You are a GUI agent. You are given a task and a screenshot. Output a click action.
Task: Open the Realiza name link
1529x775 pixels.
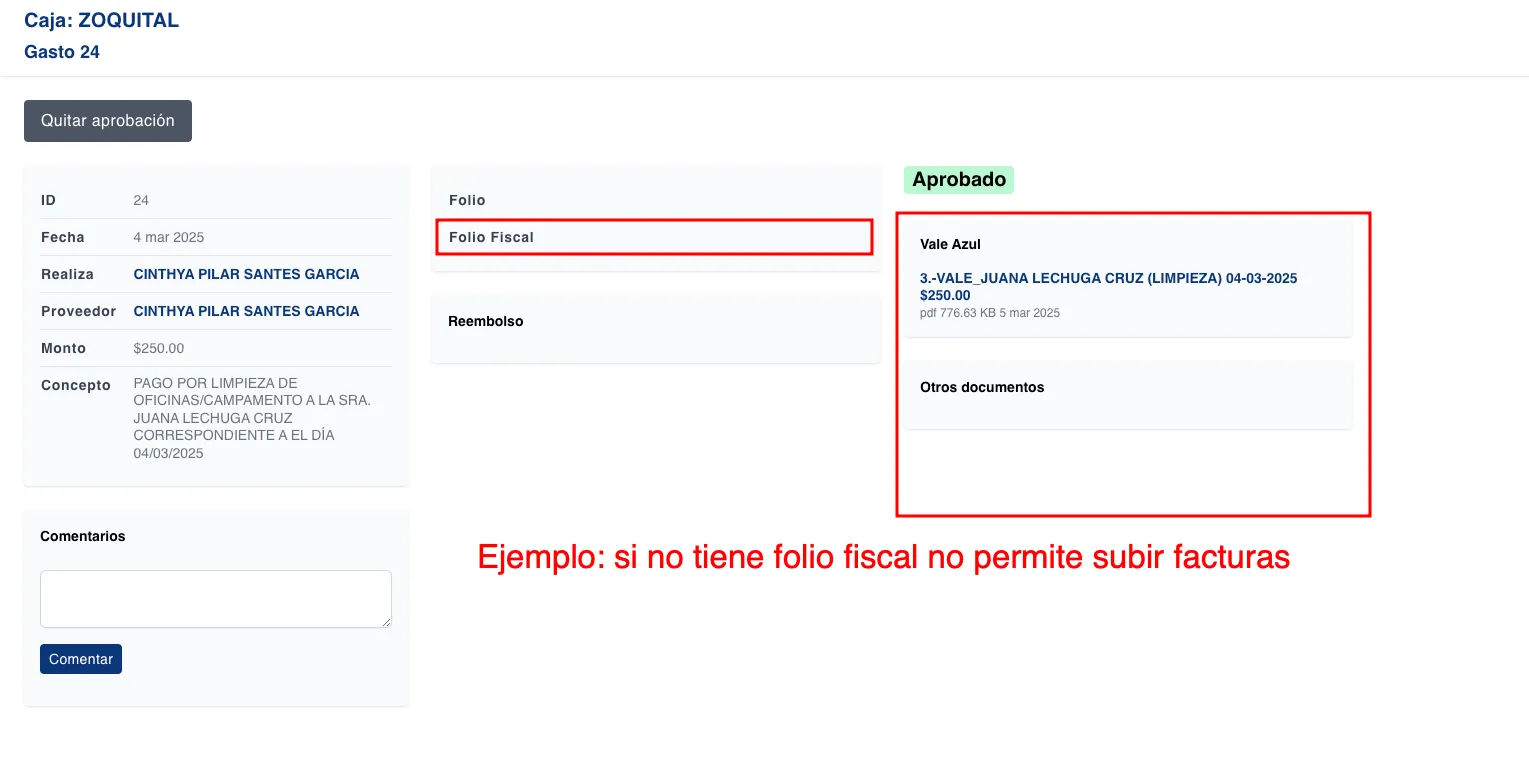[x=246, y=274]
